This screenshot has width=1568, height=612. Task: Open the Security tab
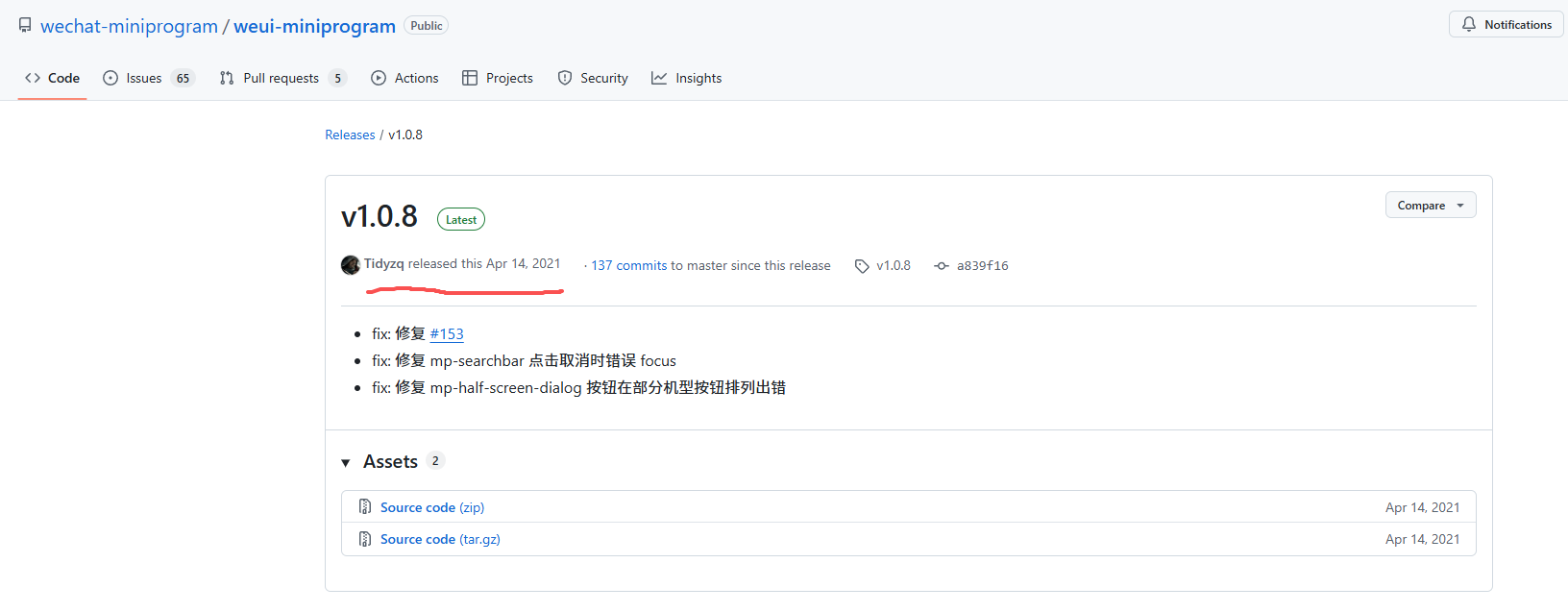[x=593, y=78]
